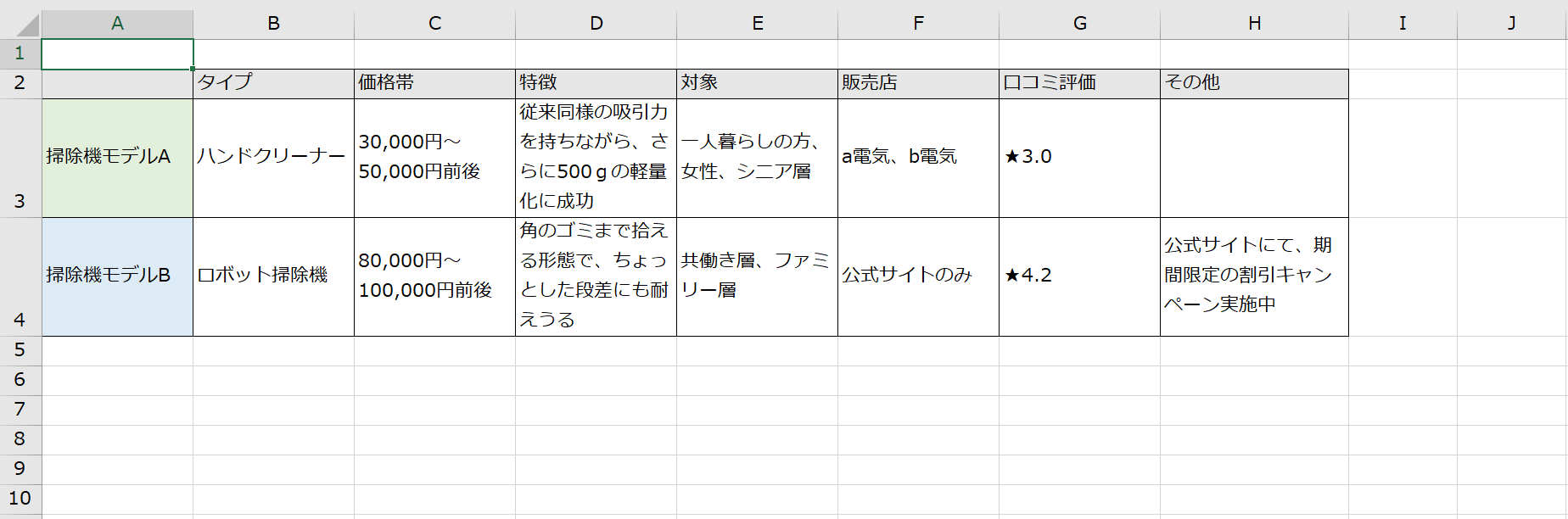The height and width of the screenshot is (519, 1568).
Task: Click the cell describing 500g weight reduction
Action: coord(596,159)
